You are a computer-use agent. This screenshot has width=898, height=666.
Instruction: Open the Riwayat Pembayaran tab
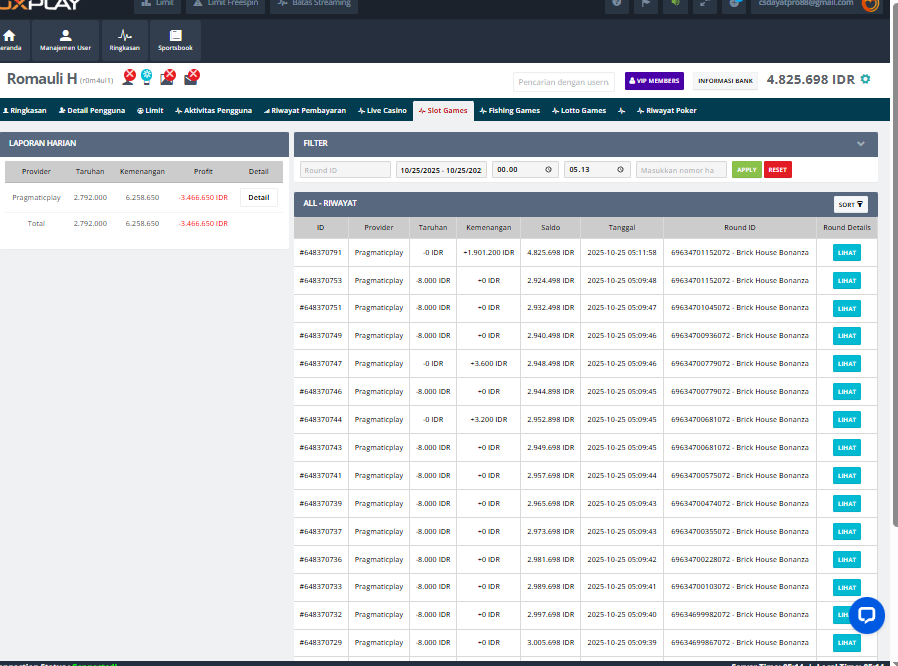pos(305,111)
